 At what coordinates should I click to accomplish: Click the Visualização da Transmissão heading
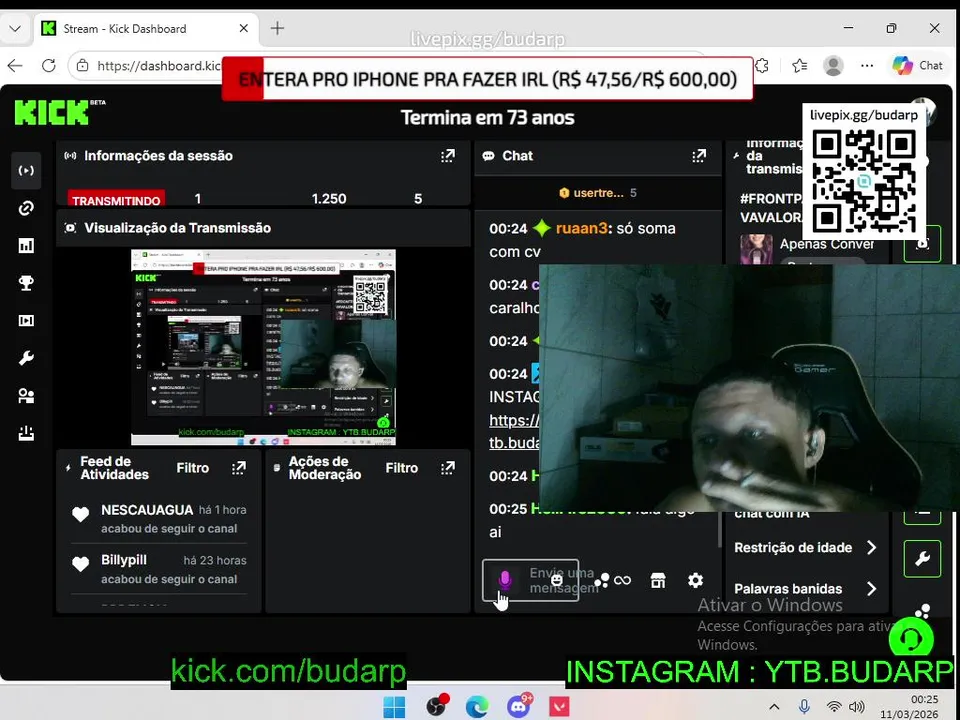pyautogui.click(x=178, y=228)
